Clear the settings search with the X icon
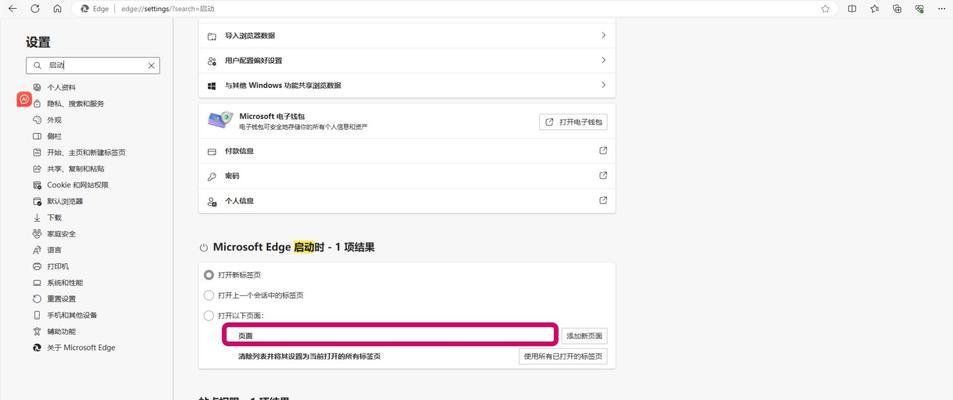Viewport: 953px width, 400px height. [151, 66]
